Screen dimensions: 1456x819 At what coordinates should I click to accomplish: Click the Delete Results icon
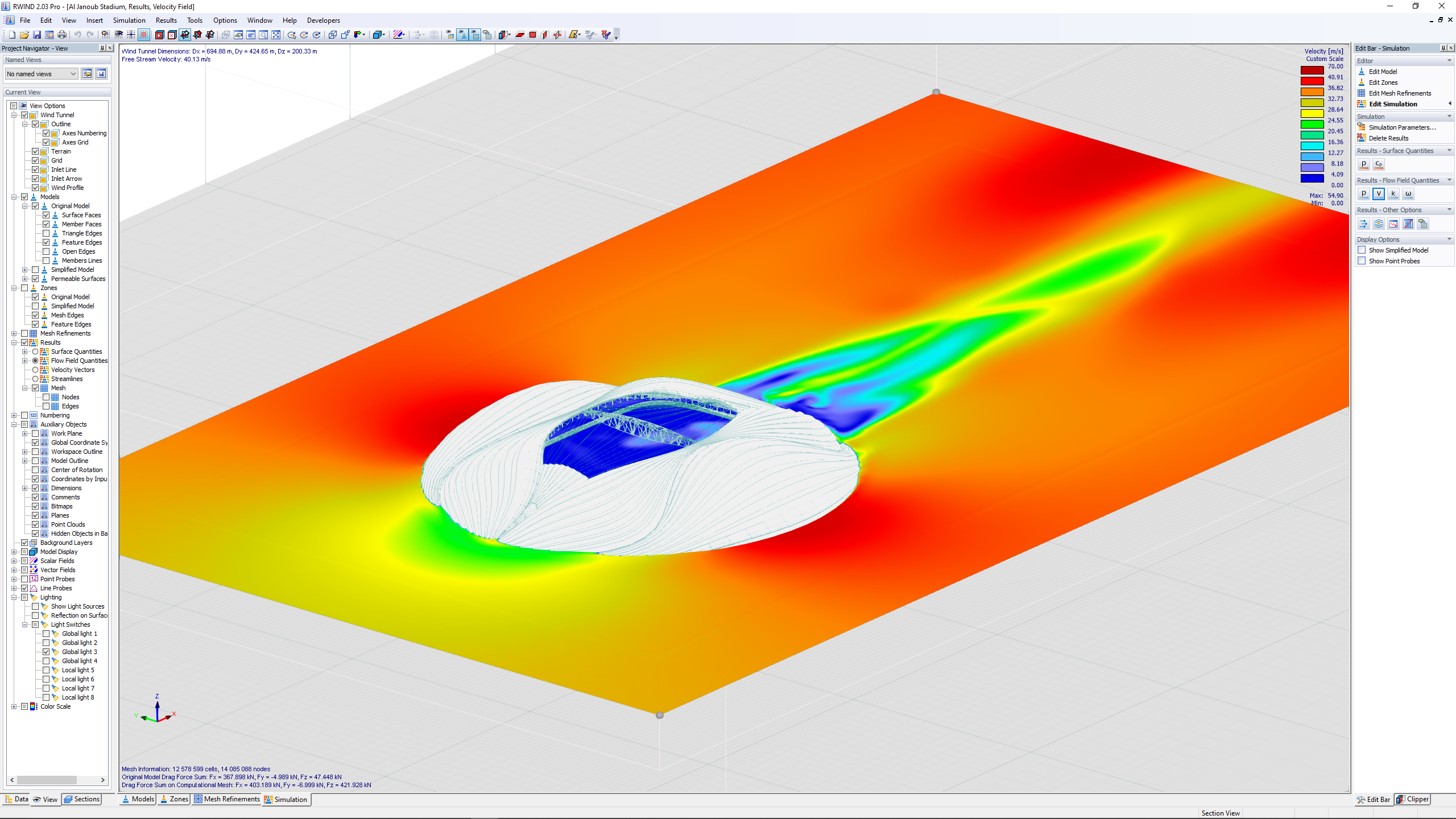coord(1362,138)
